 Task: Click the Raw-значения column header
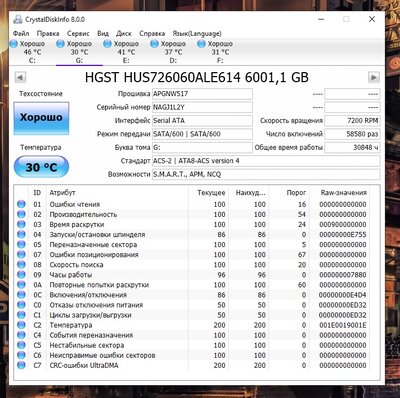343,193
